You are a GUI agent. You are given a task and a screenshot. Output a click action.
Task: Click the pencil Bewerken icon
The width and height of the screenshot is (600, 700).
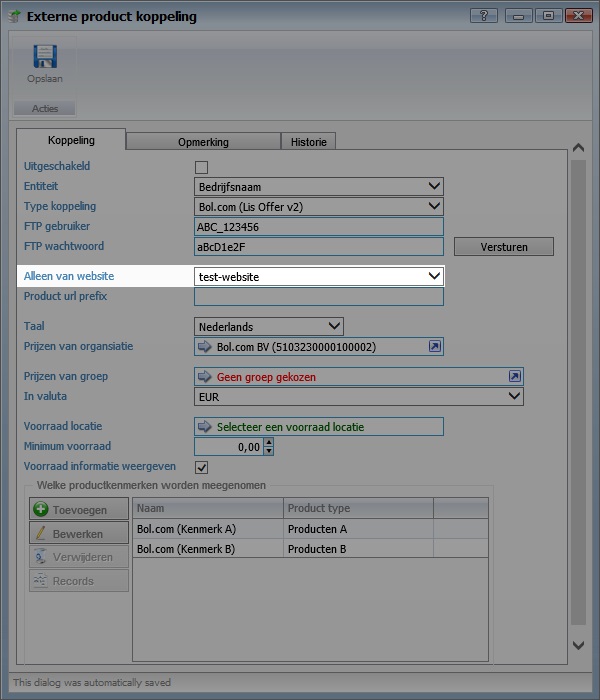click(x=42, y=534)
